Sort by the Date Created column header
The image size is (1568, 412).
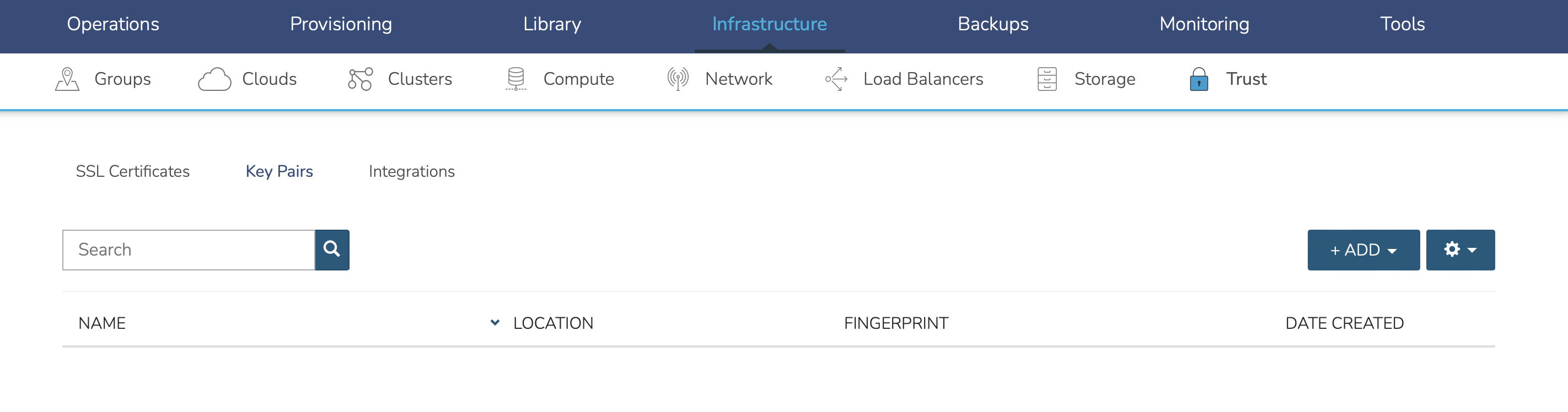tap(1344, 323)
